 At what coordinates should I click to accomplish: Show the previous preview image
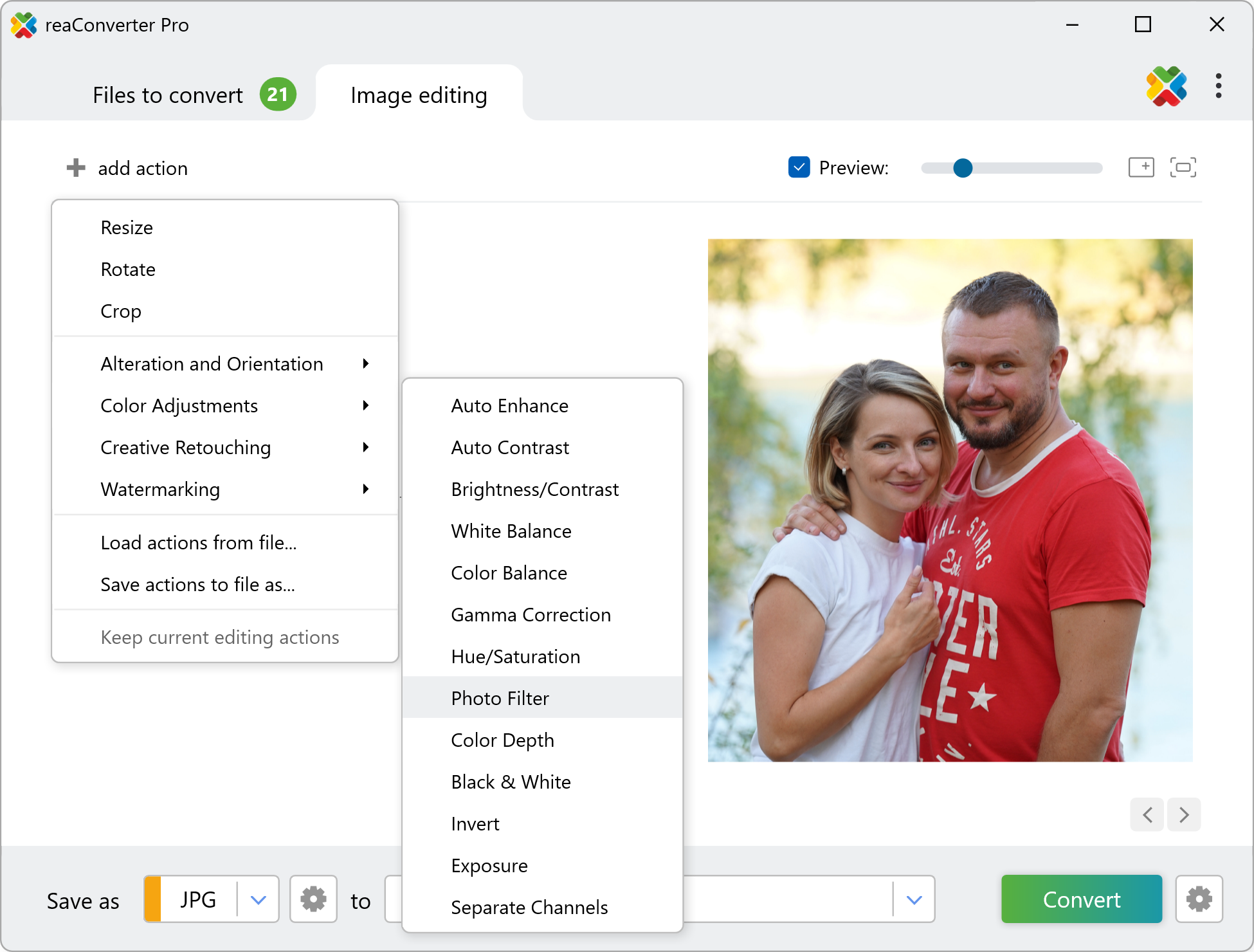pyautogui.click(x=1147, y=815)
